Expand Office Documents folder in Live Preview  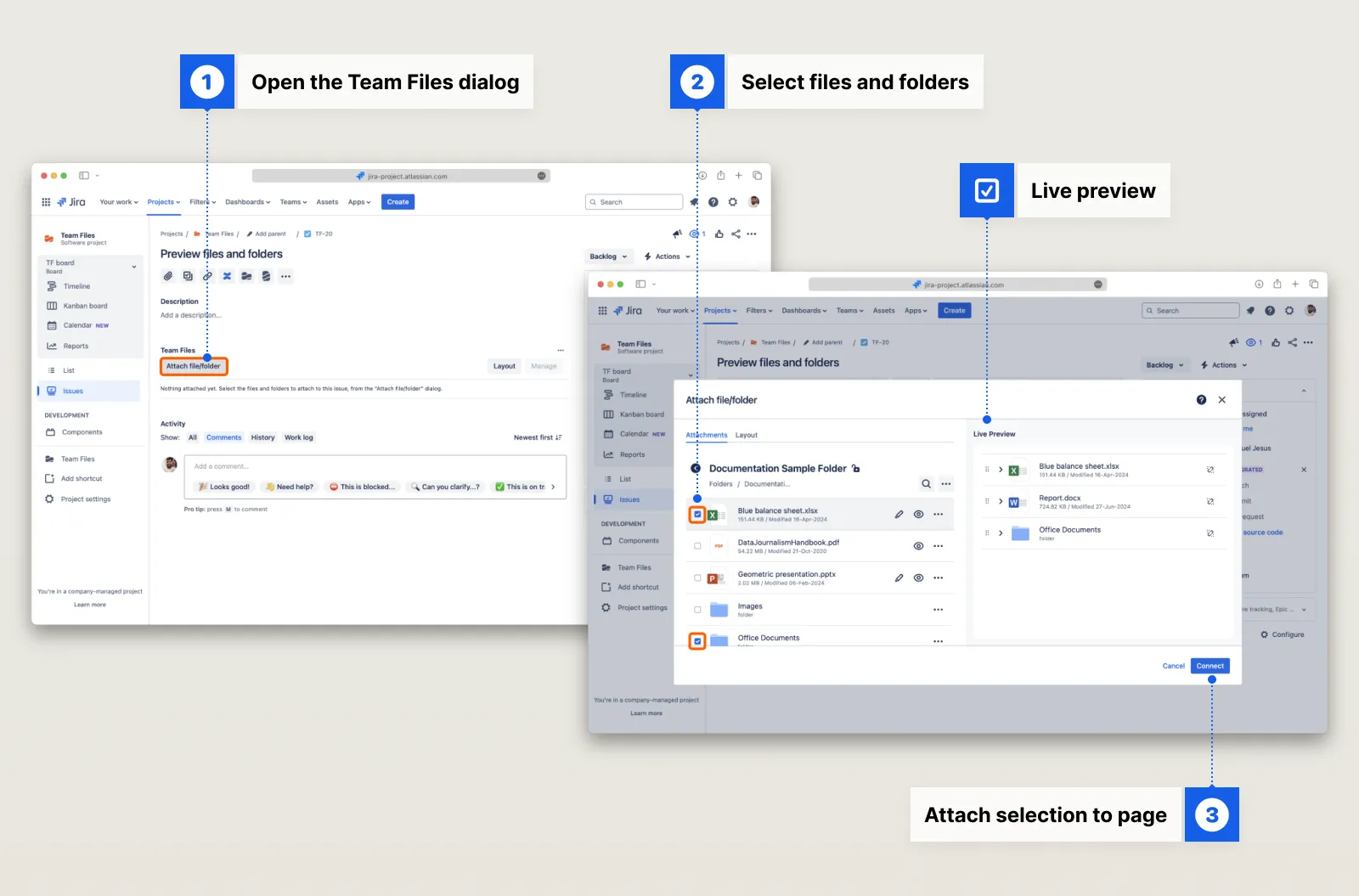(x=1001, y=533)
